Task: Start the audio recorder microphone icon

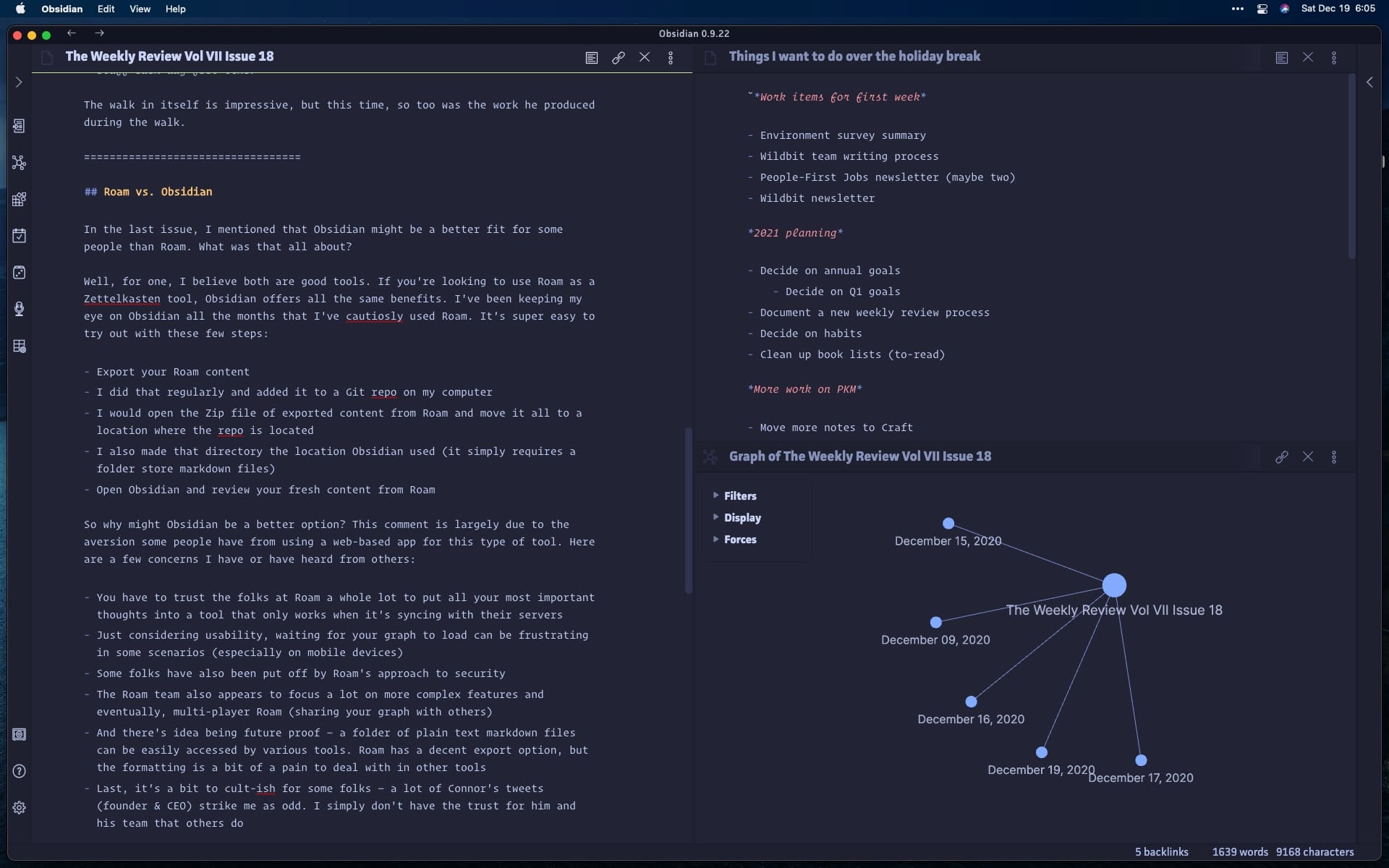Action: pyautogui.click(x=20, y=309)
